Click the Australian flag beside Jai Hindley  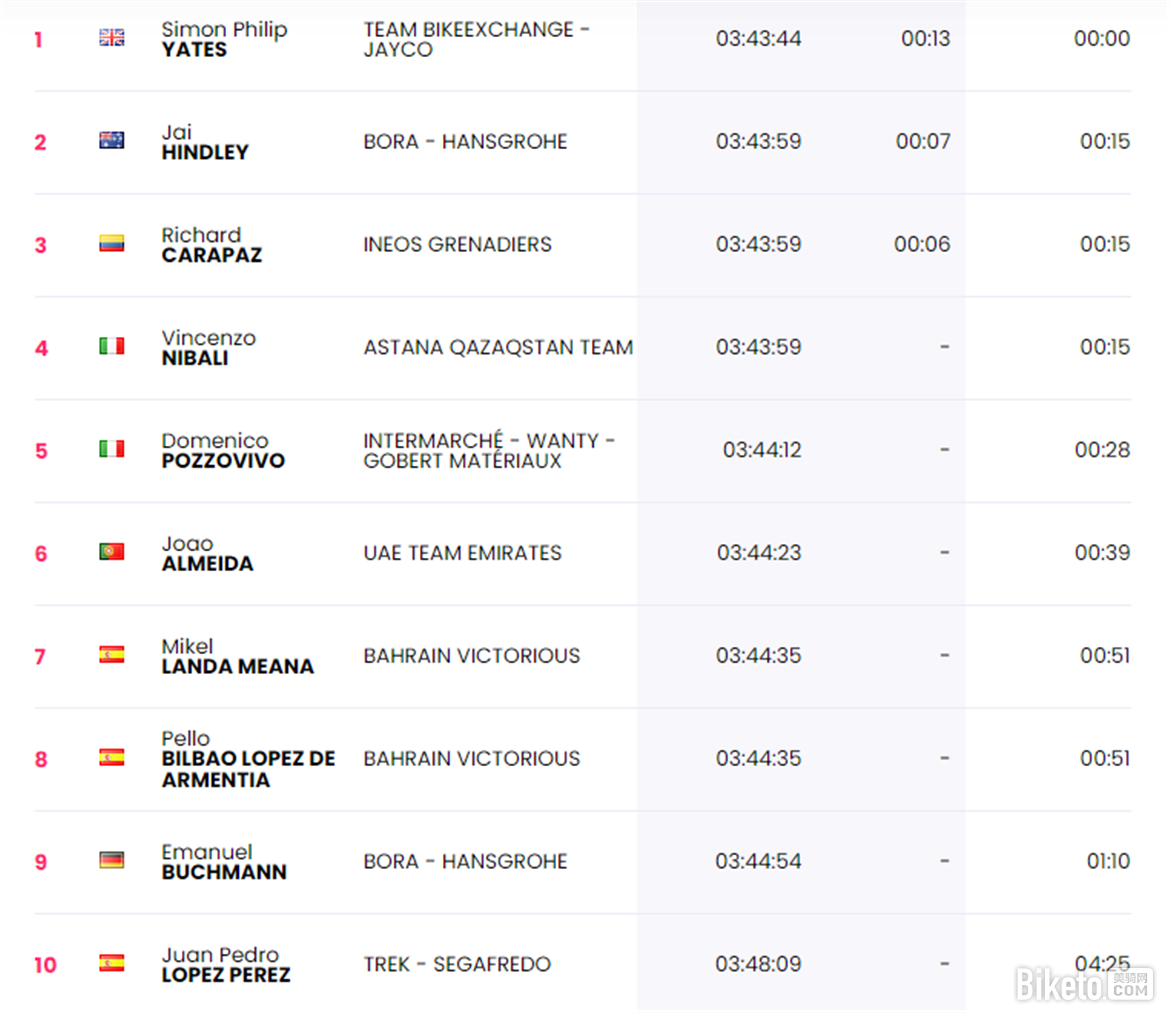coord(111,141)
